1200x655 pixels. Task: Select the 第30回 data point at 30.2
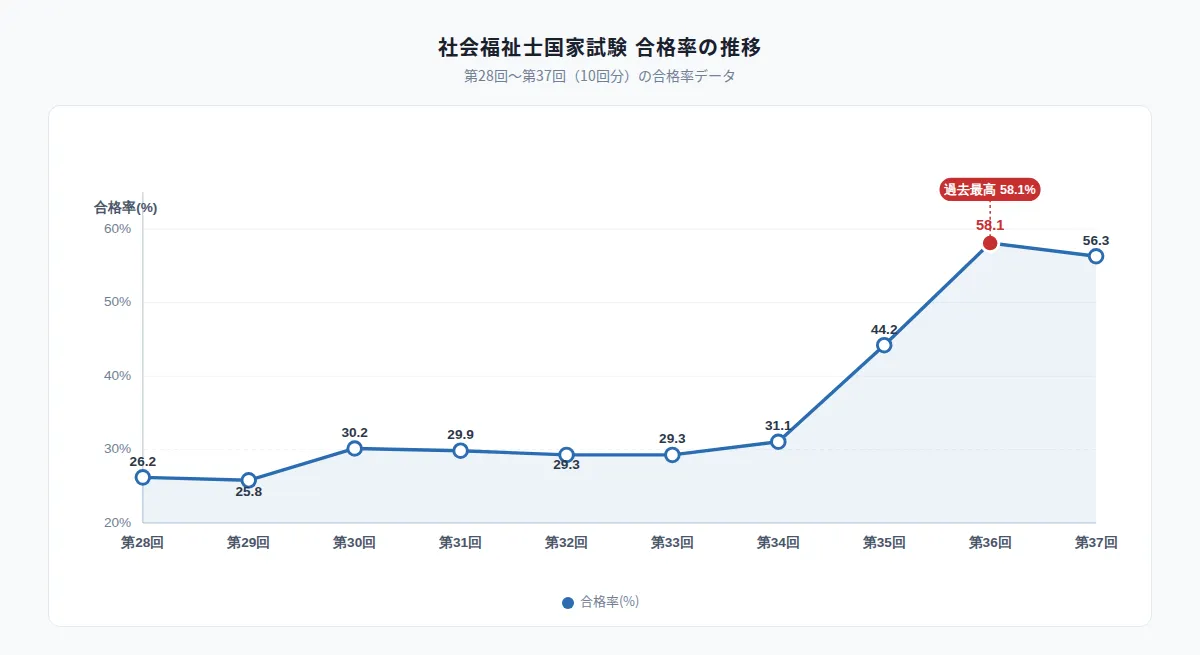point(355,448)
